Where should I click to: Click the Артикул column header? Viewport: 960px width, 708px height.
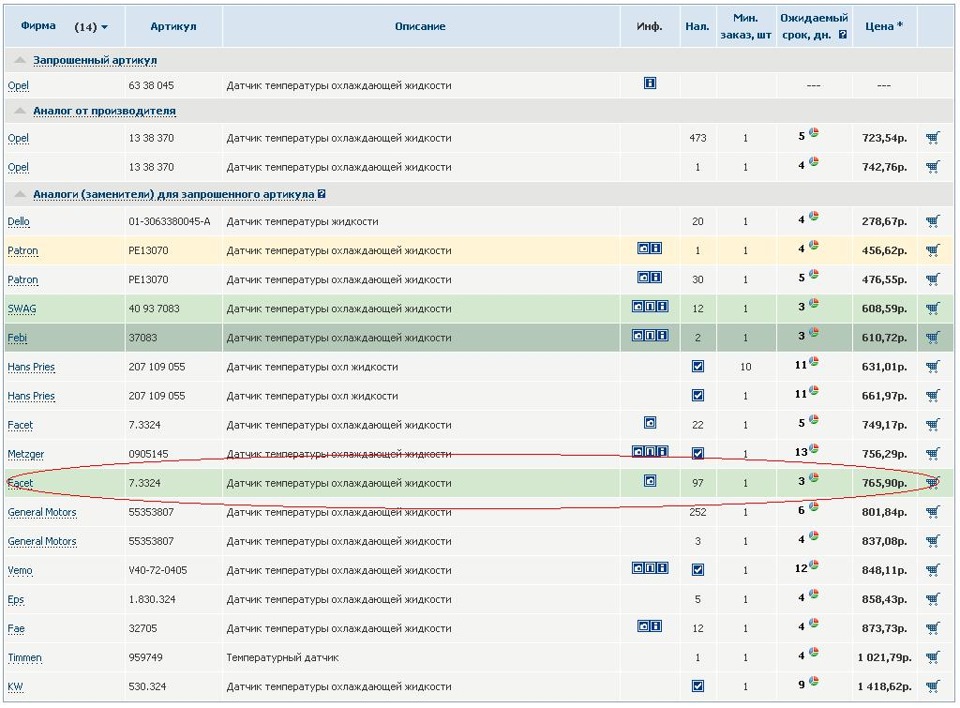[x=172, y=26]
